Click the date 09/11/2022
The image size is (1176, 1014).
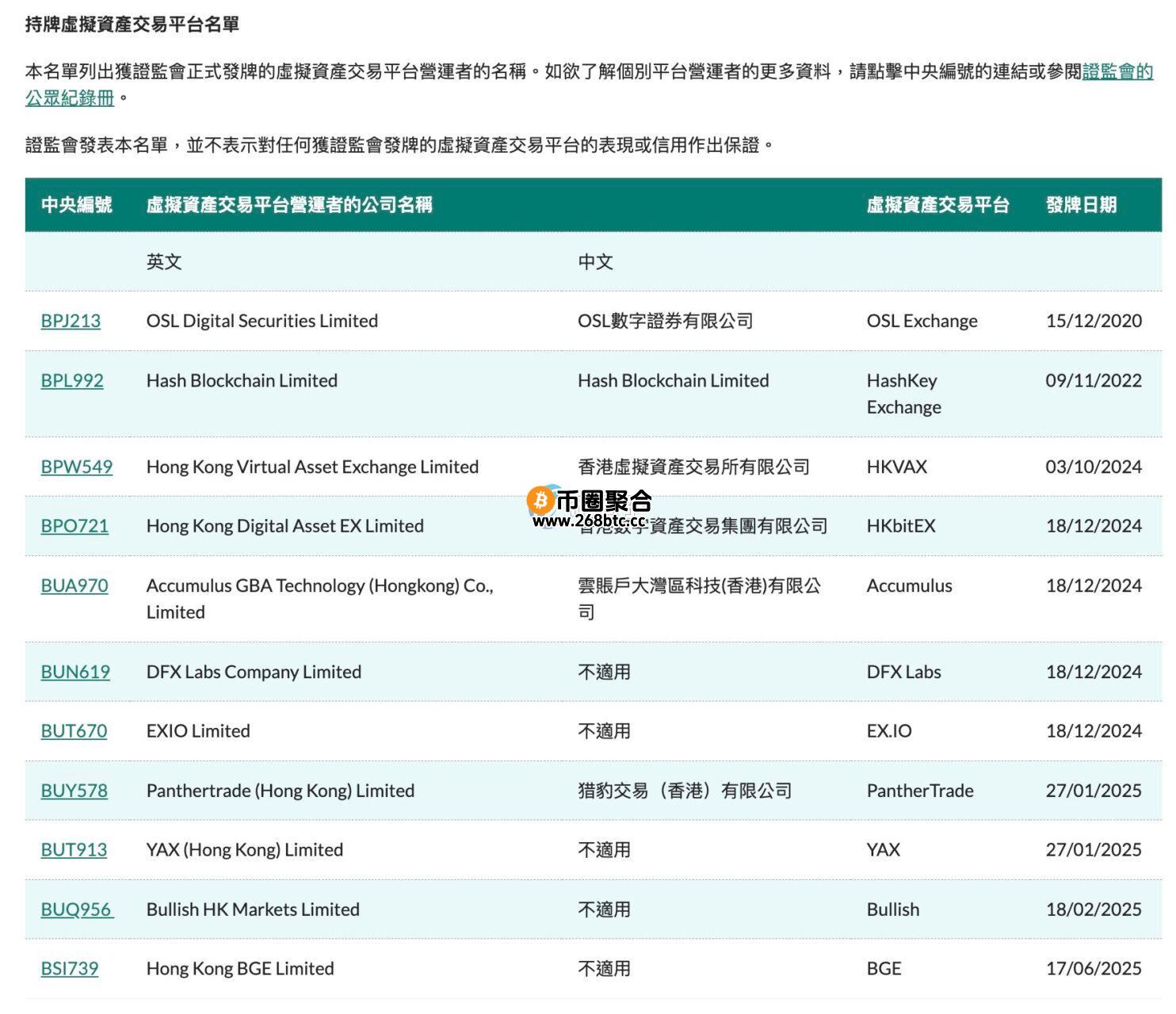pyautogui.click(x=1094, y=380)
